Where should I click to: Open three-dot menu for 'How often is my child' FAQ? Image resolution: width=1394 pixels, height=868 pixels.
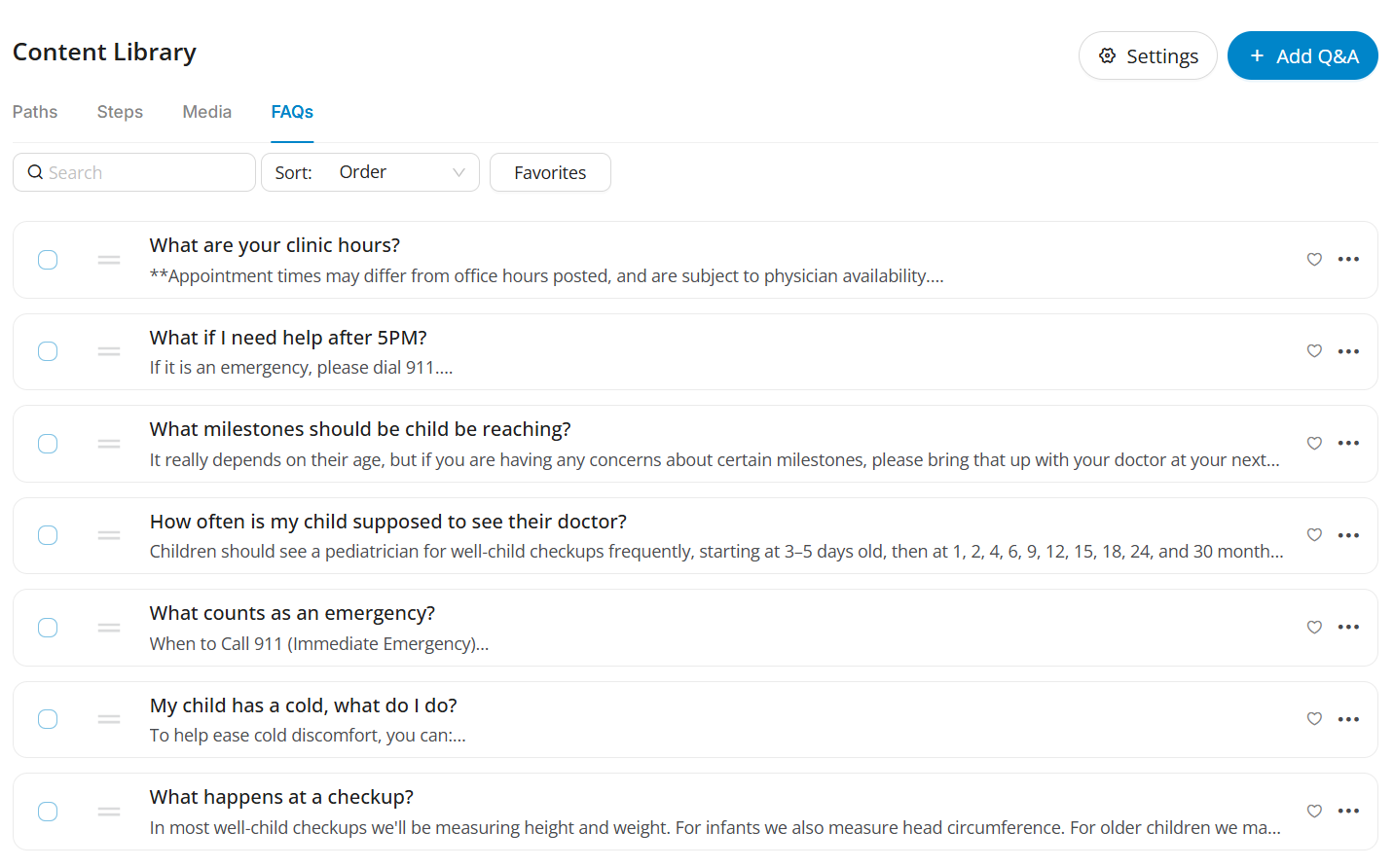pyautogui.click(x=1348, y=535)
